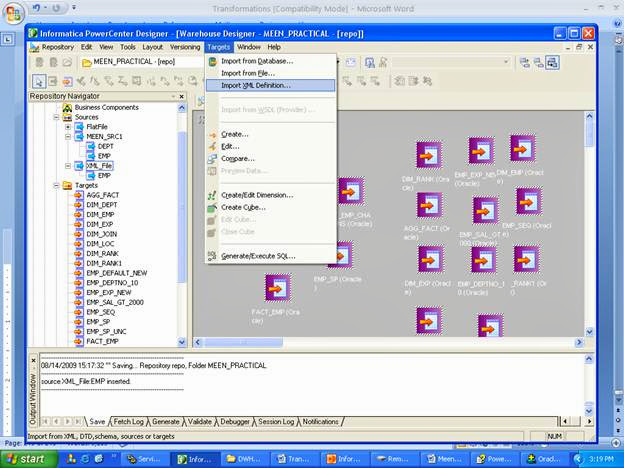This screenshot has height=468, width=624.
Task: Open Create/Edit Dimension dialog
Action: [271, 195]
